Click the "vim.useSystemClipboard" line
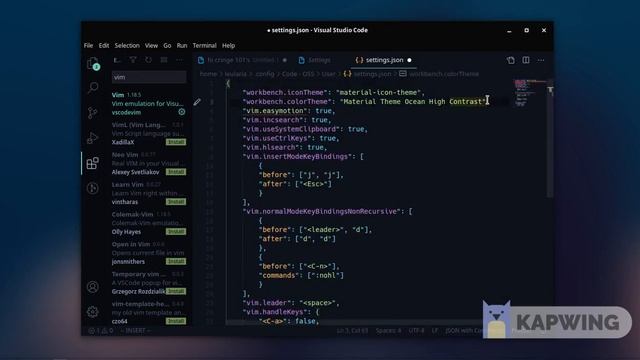Viewport: 640px width, 360px height. click(x=305, y=129)
